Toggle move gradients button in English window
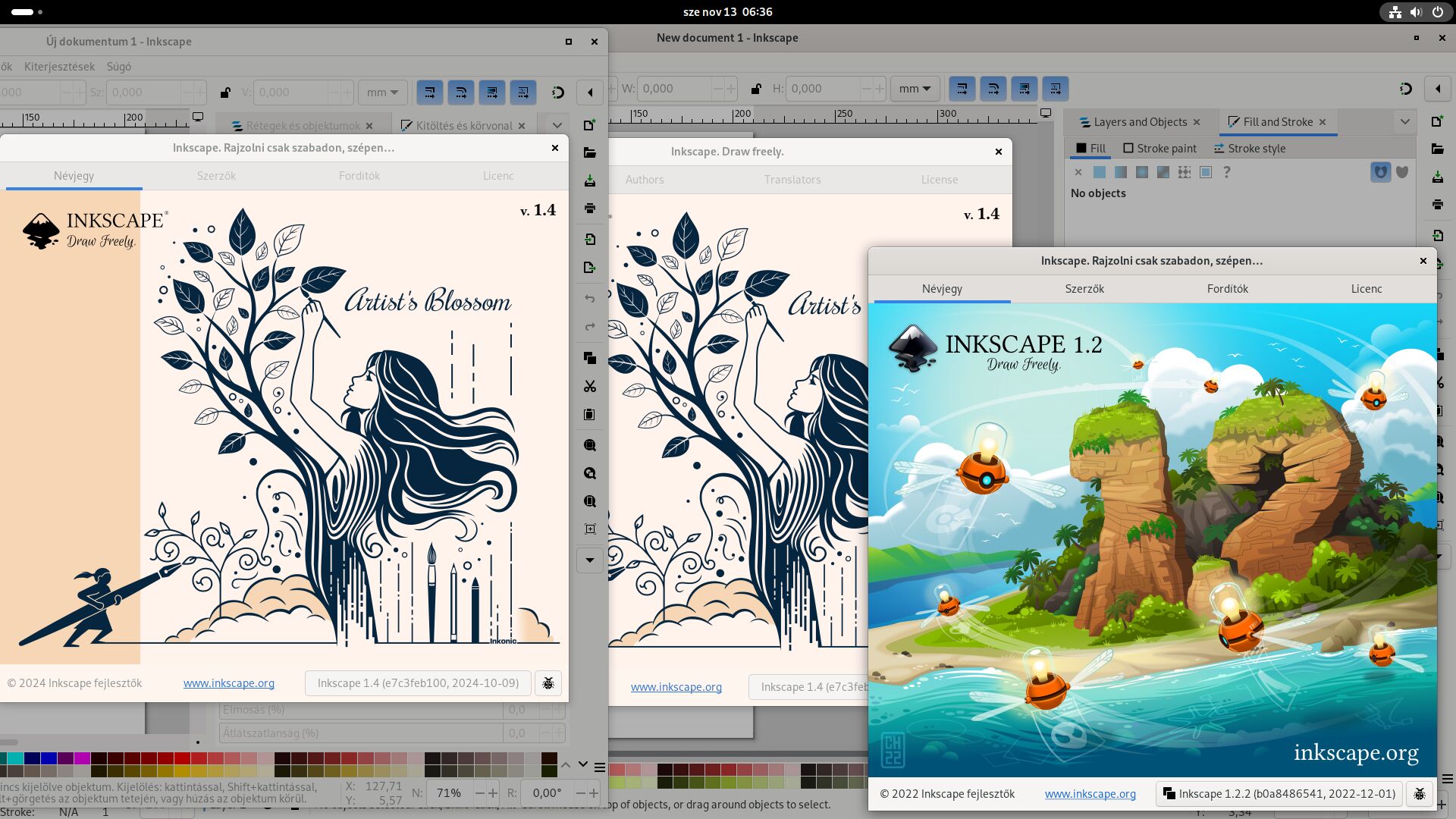Screen dimensions: 1456x819 click(1025, 89)
